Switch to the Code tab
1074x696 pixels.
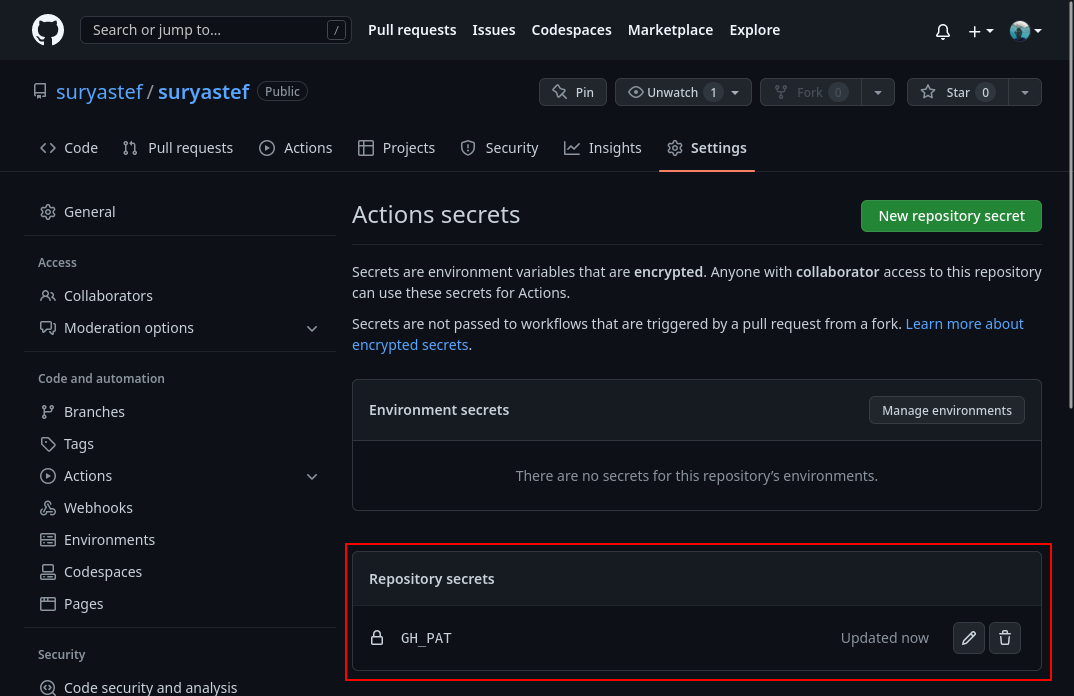[x=68, y=148]
